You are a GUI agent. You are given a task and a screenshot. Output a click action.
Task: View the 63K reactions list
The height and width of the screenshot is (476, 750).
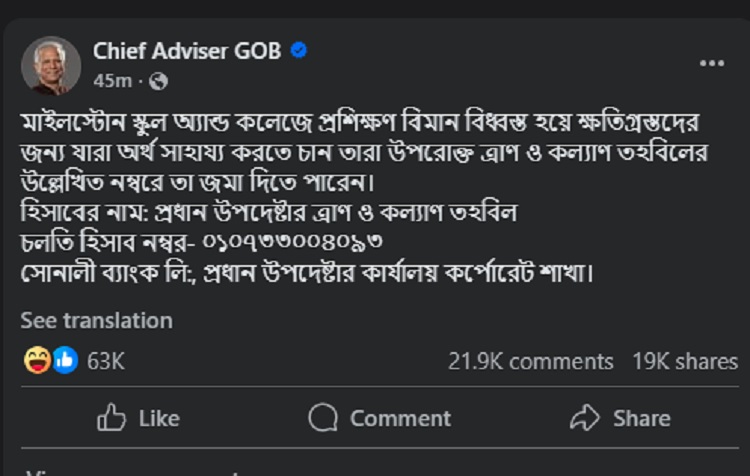tap(105, 362)
